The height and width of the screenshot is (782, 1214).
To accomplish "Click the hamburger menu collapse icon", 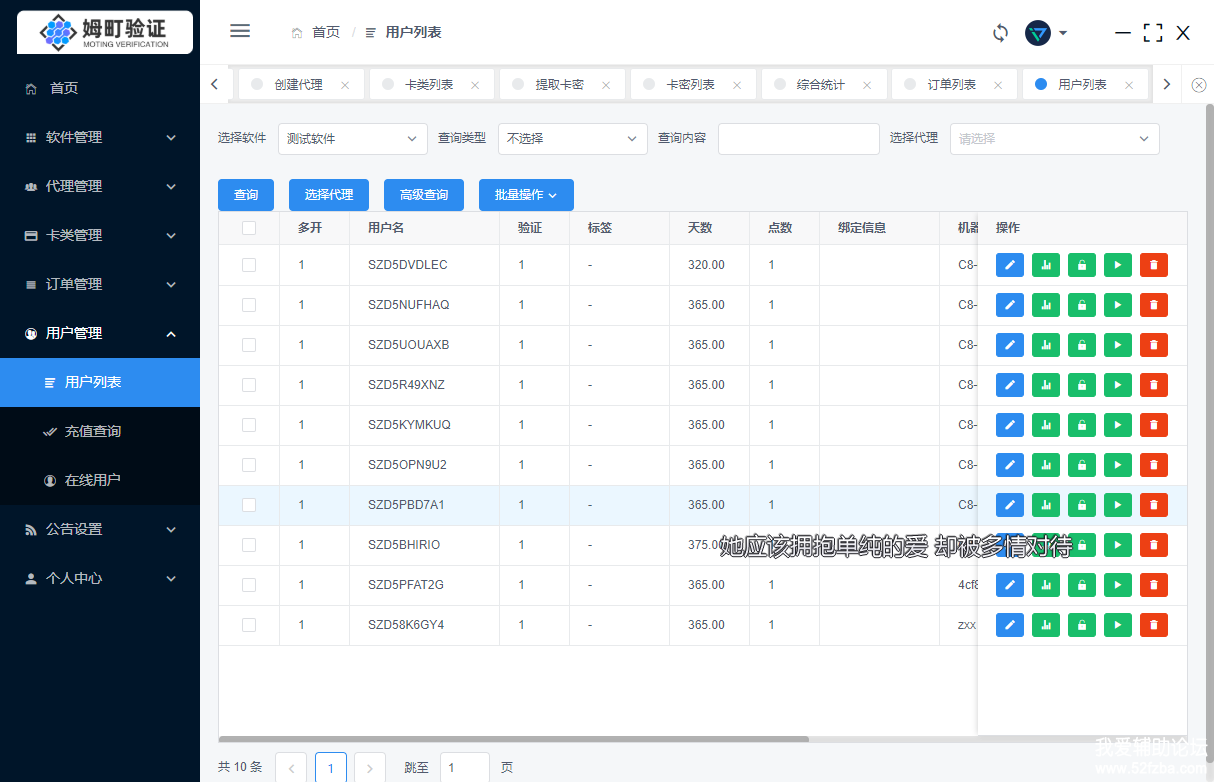I will pyautogui.click(x=240, y=31).
